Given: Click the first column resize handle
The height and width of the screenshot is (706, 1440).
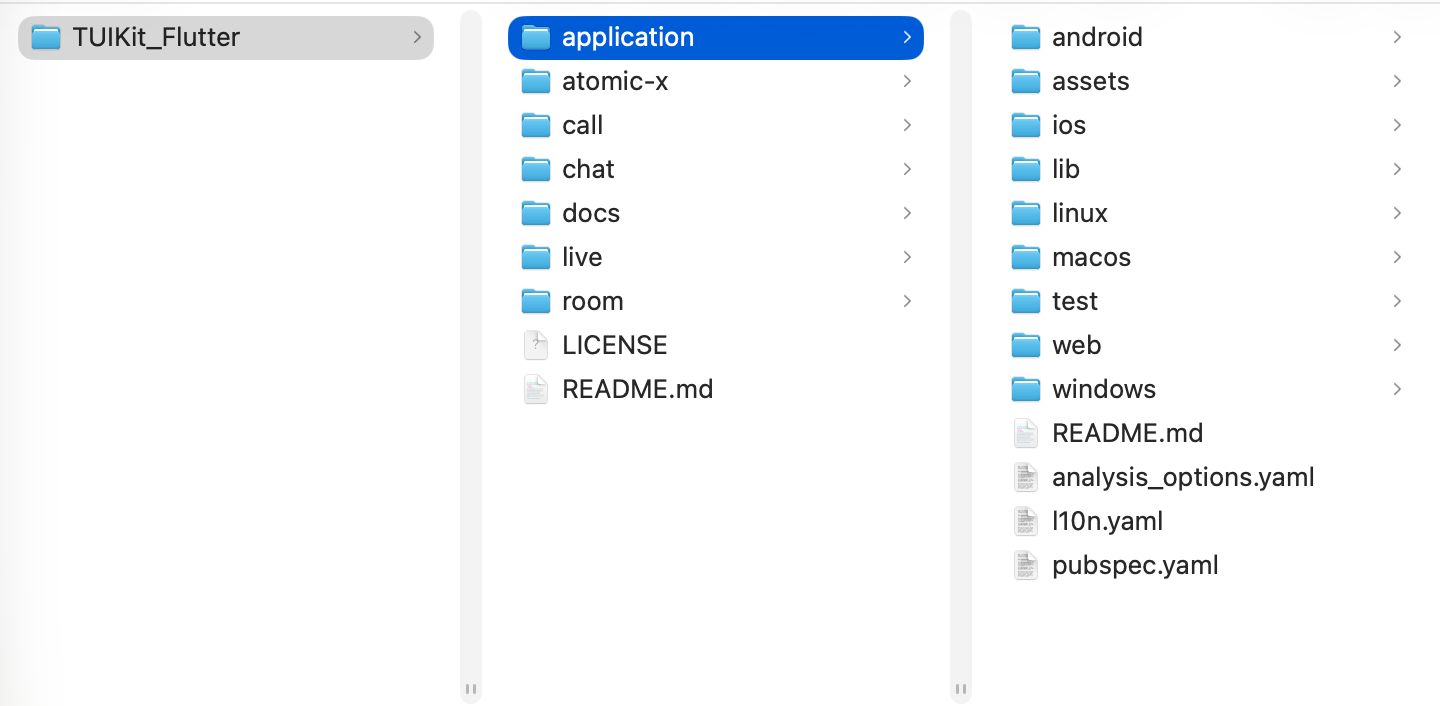Looking at the screenshot, I should [x=471, y=689].
